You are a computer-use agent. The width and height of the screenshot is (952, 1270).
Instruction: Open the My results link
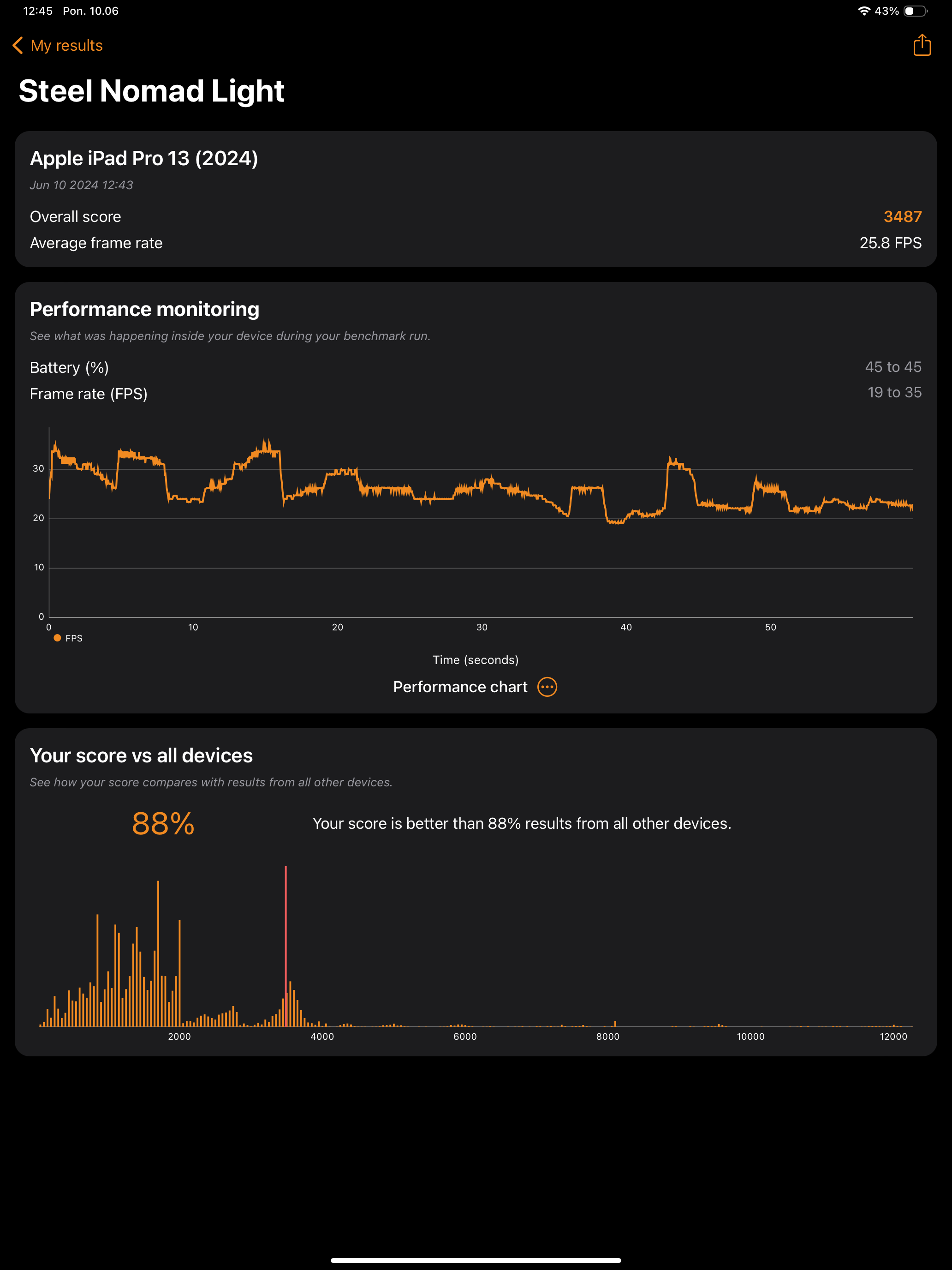click(66, 45)
